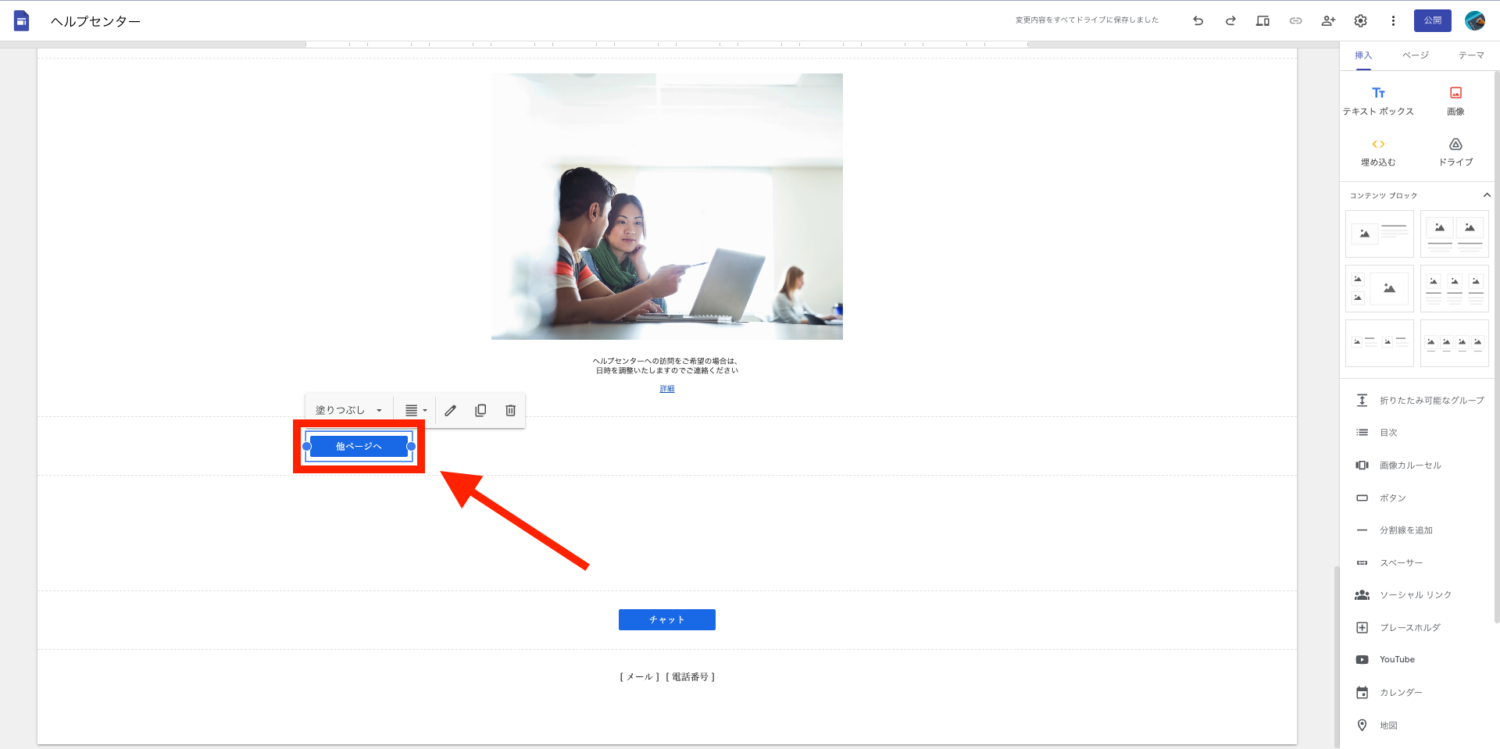Image resolution: width=1500 pixels, height=749 pixels.
Task: Open the 塗りつぶし style dropdown
Action: [x=348, y=410]
